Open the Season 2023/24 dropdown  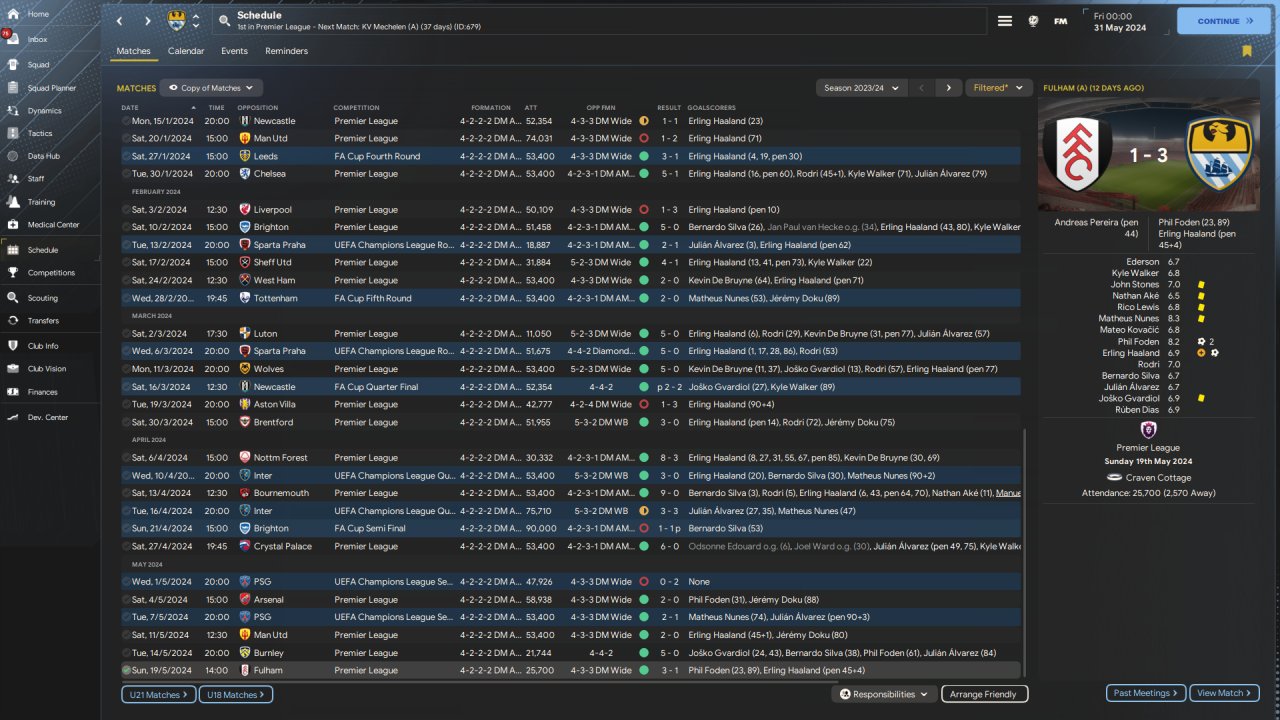click(x=862, y=88)
